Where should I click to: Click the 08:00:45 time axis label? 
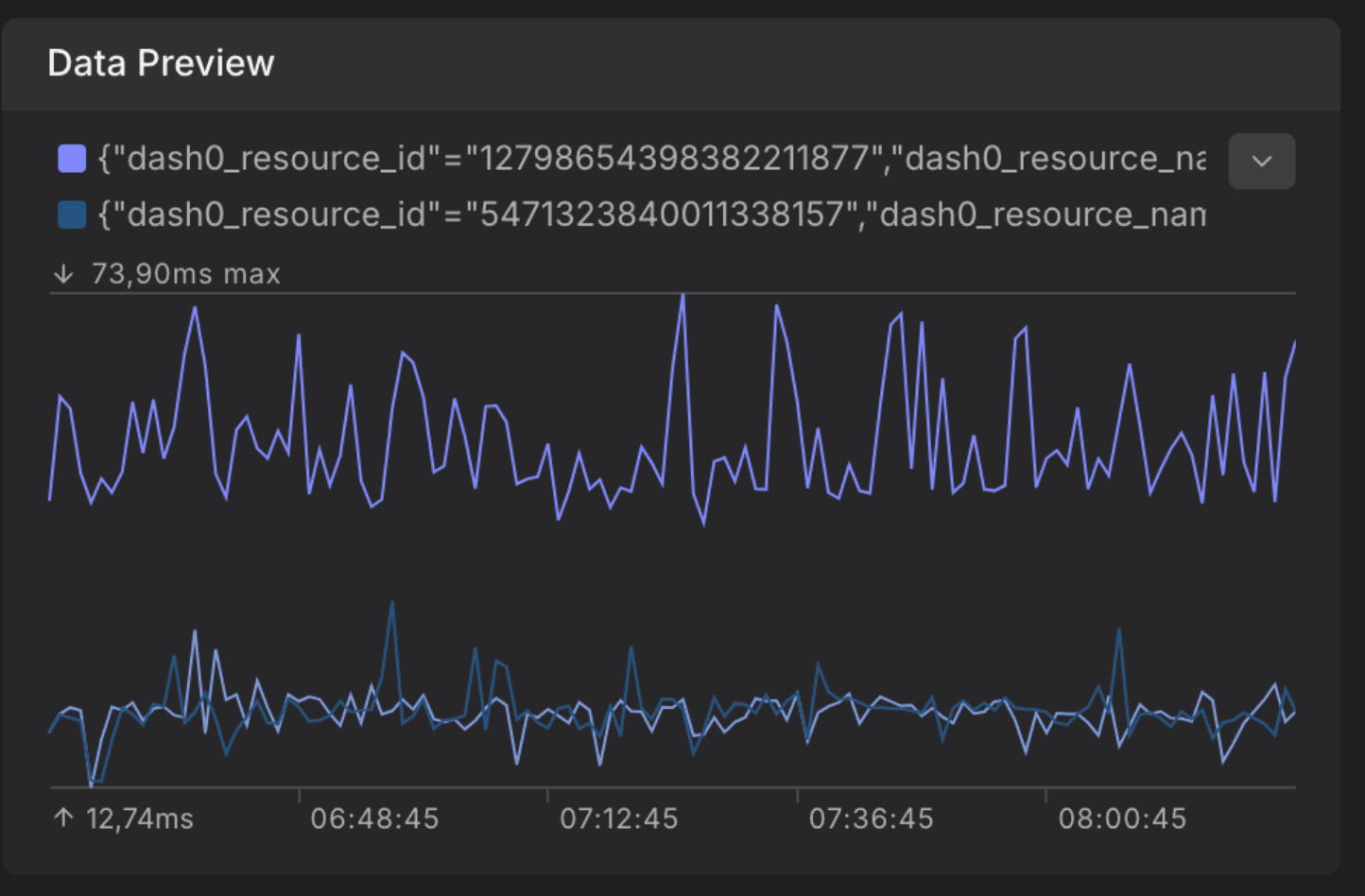1122,818
